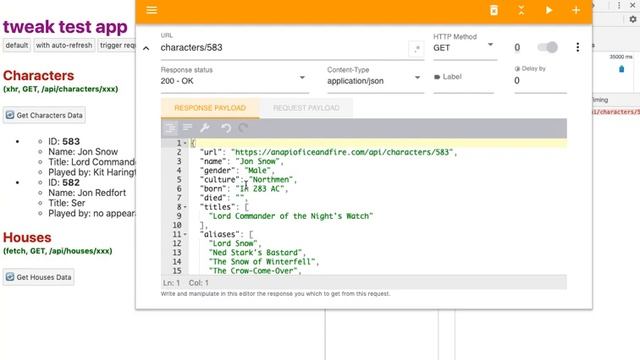Click the Label input field

pos(464,77)
